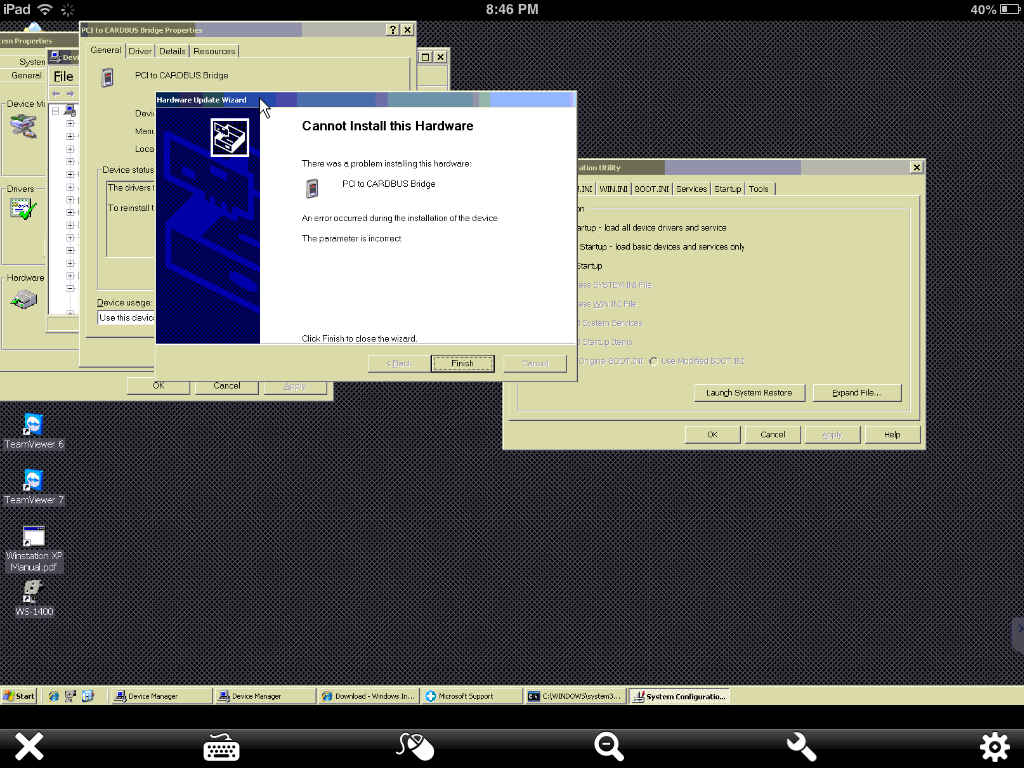The width and height of the screenshot is (1024, 768).
Task: Open the on-screen keyboard icon
Action: (x=219, y=745)
